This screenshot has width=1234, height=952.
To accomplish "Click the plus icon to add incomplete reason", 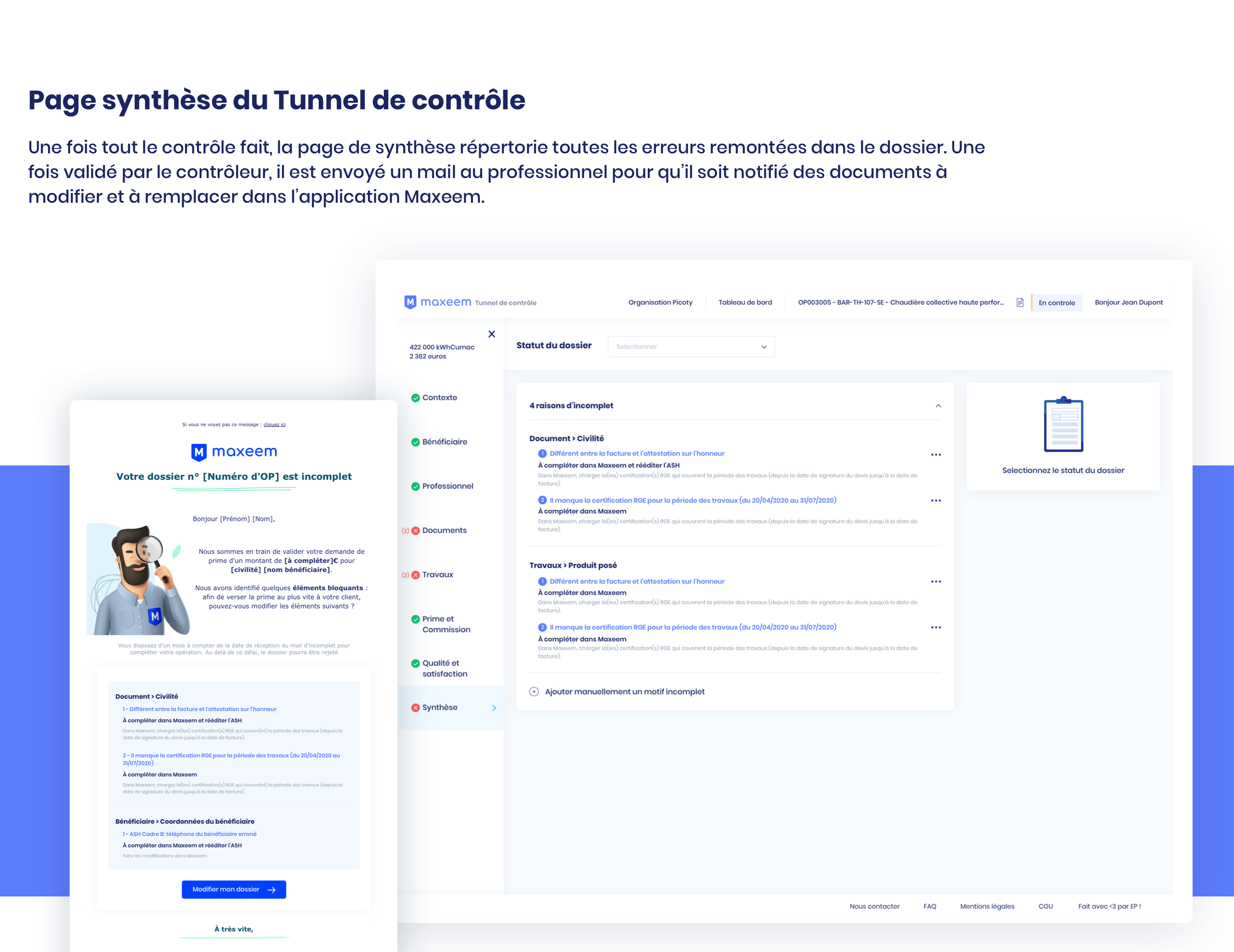I will tap(534, 692).
